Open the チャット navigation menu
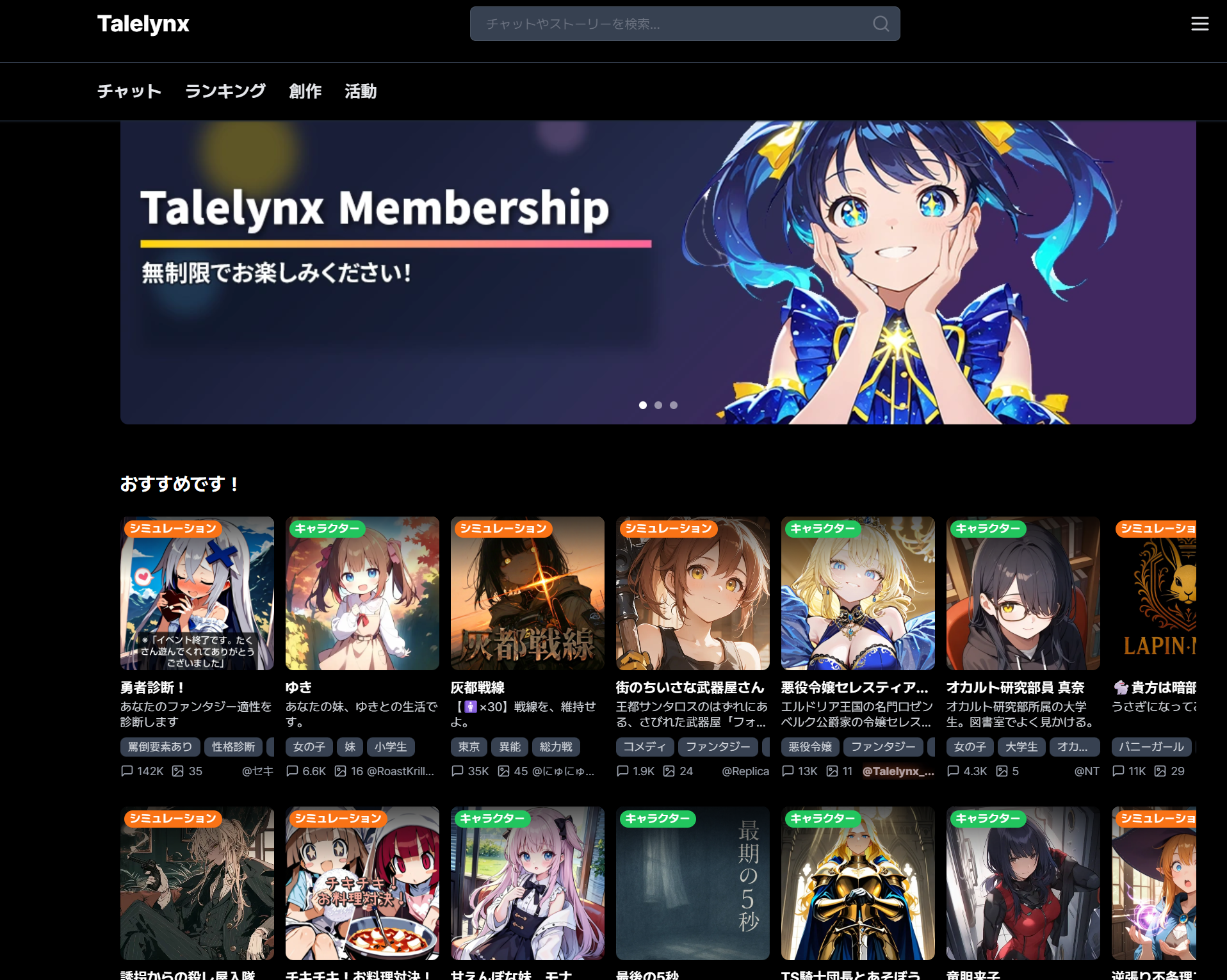Screen dimensions: 1227x980 click(129, 91)
